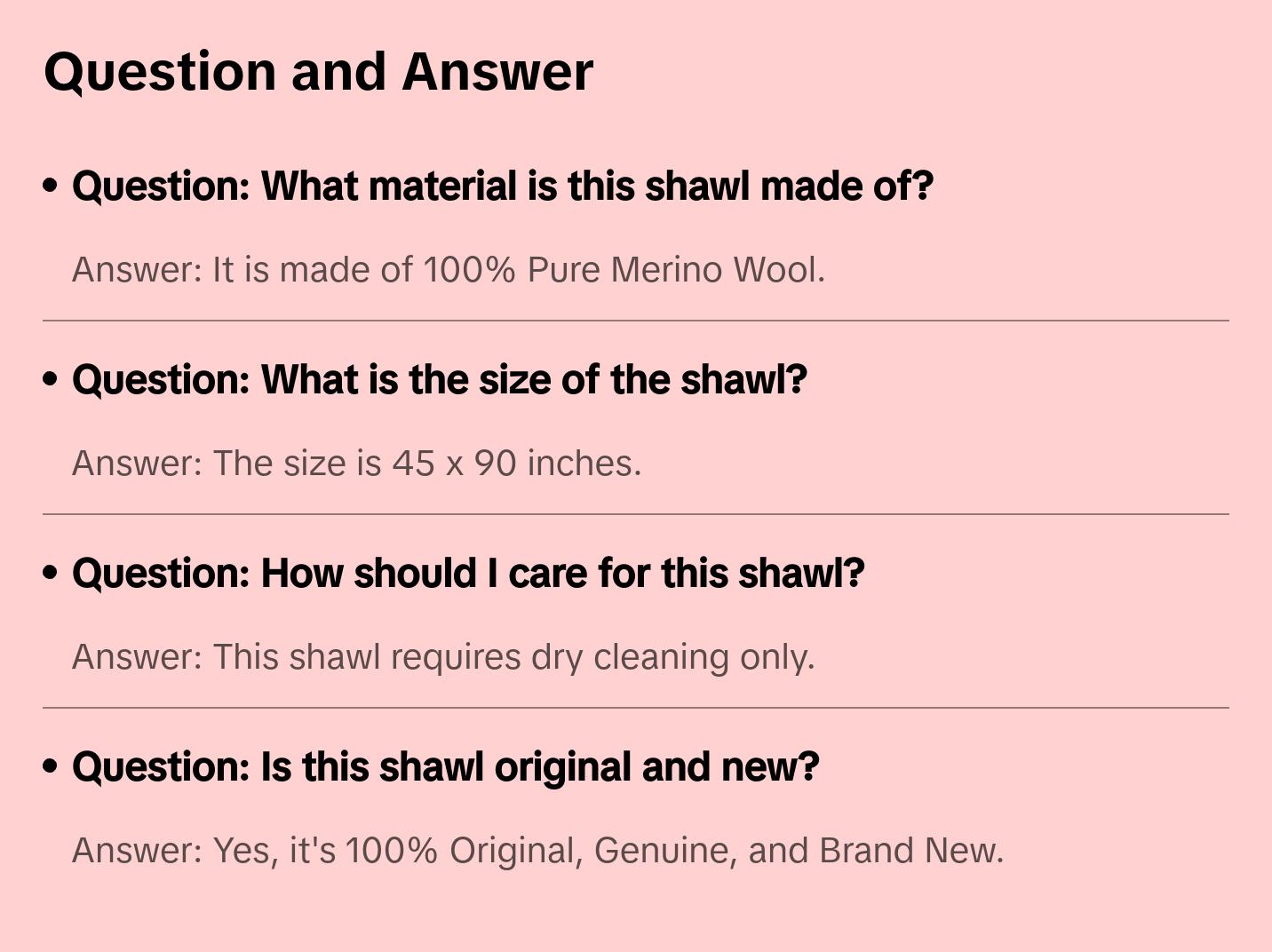The image size is (1272, 952).
Task: Click the divider below the size answer
Action: (636, 514)
